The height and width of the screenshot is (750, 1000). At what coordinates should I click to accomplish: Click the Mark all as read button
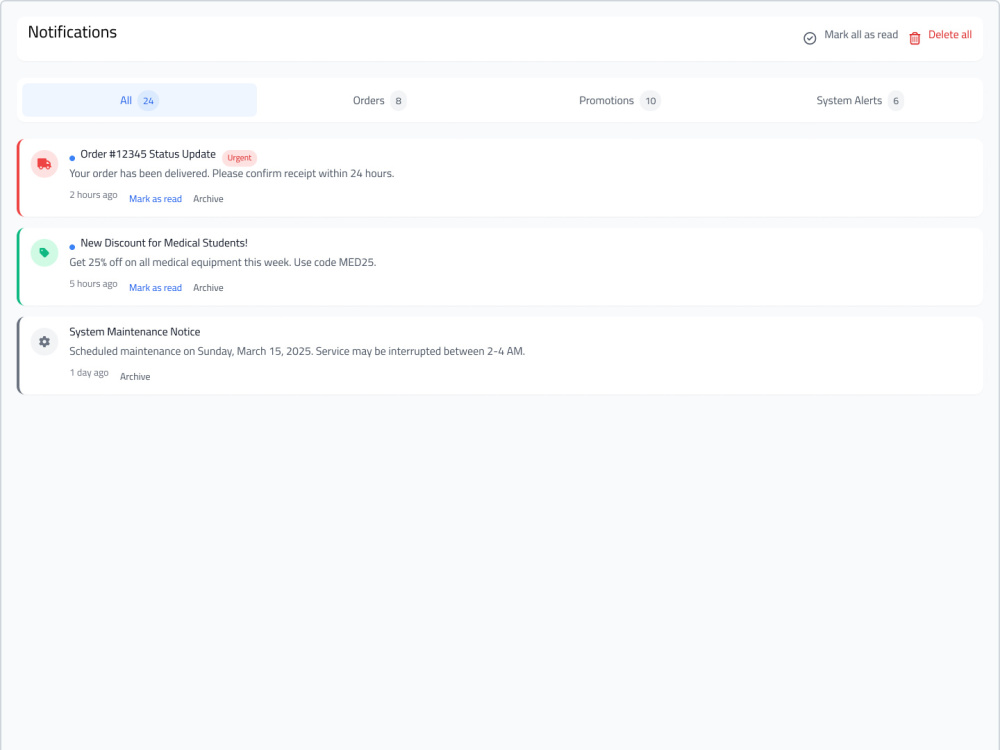pos(851,36)
